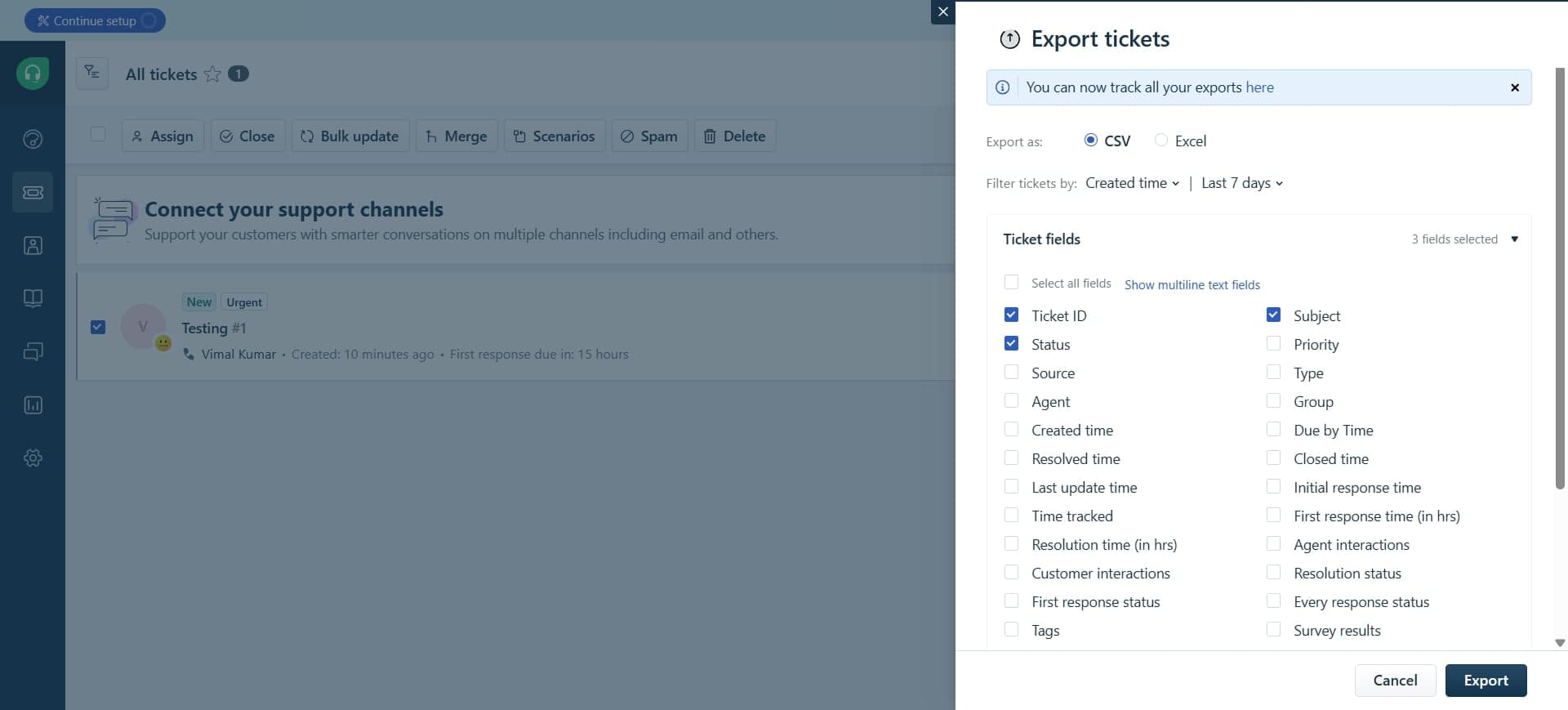Check the Initial response time field
The height and width of the screenshot is (710, 1568).
coord(1273,486)
